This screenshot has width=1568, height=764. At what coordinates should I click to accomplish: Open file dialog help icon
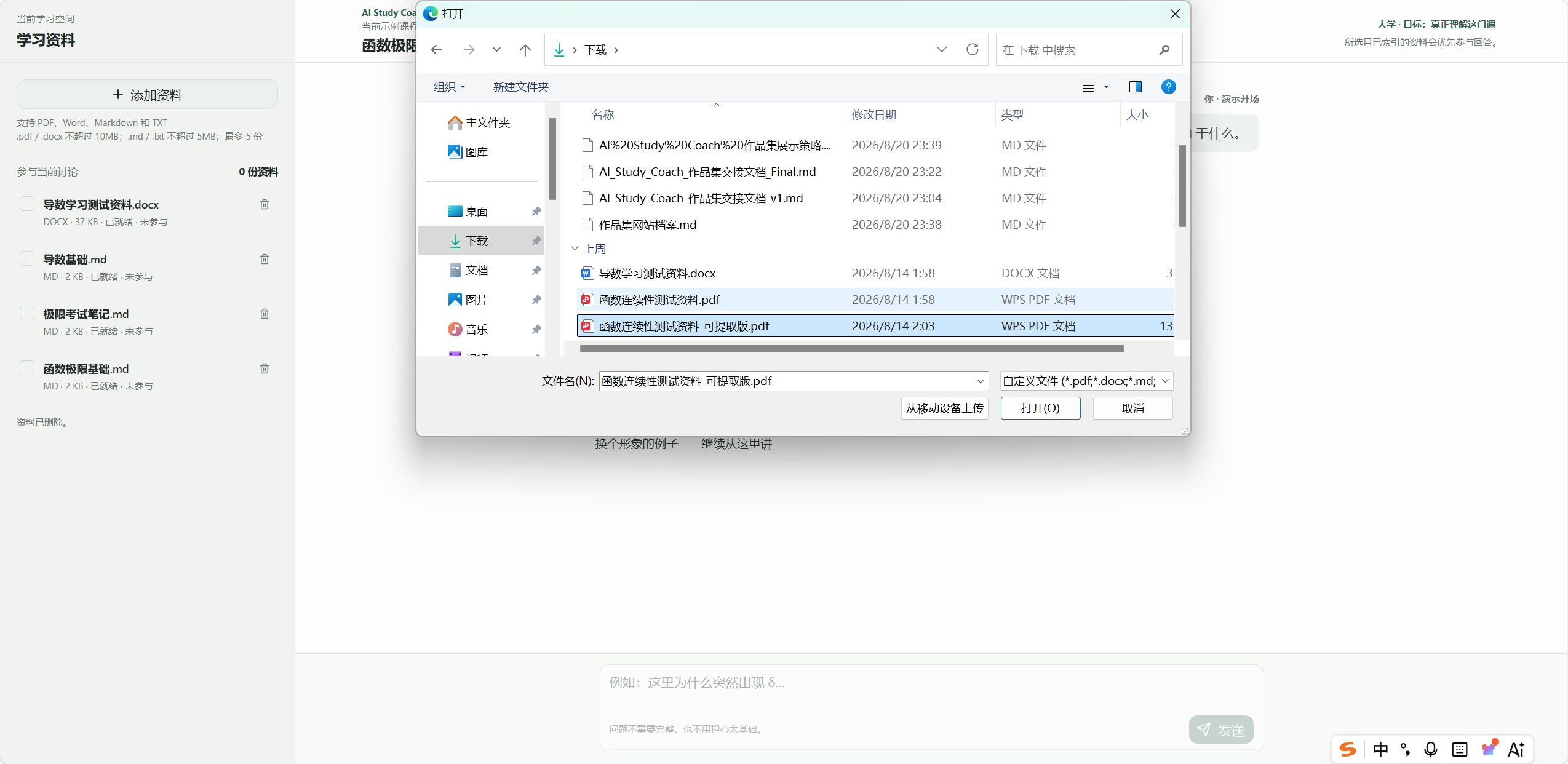(1168, 87)
